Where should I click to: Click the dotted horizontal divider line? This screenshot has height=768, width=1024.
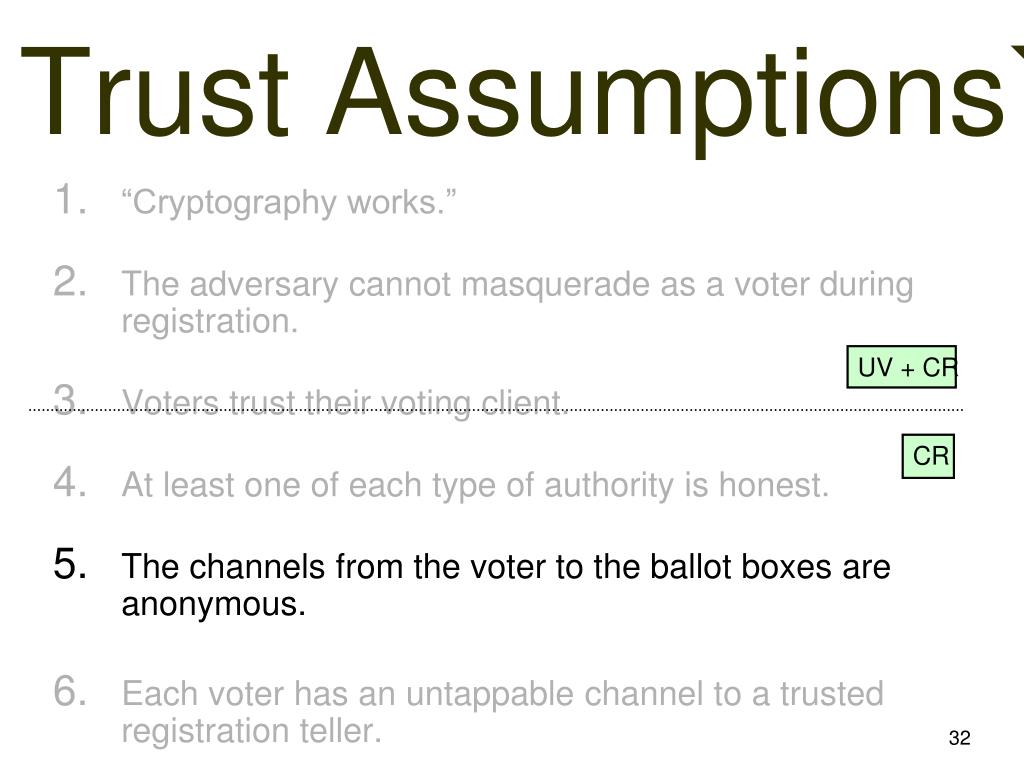click(496, 410)
